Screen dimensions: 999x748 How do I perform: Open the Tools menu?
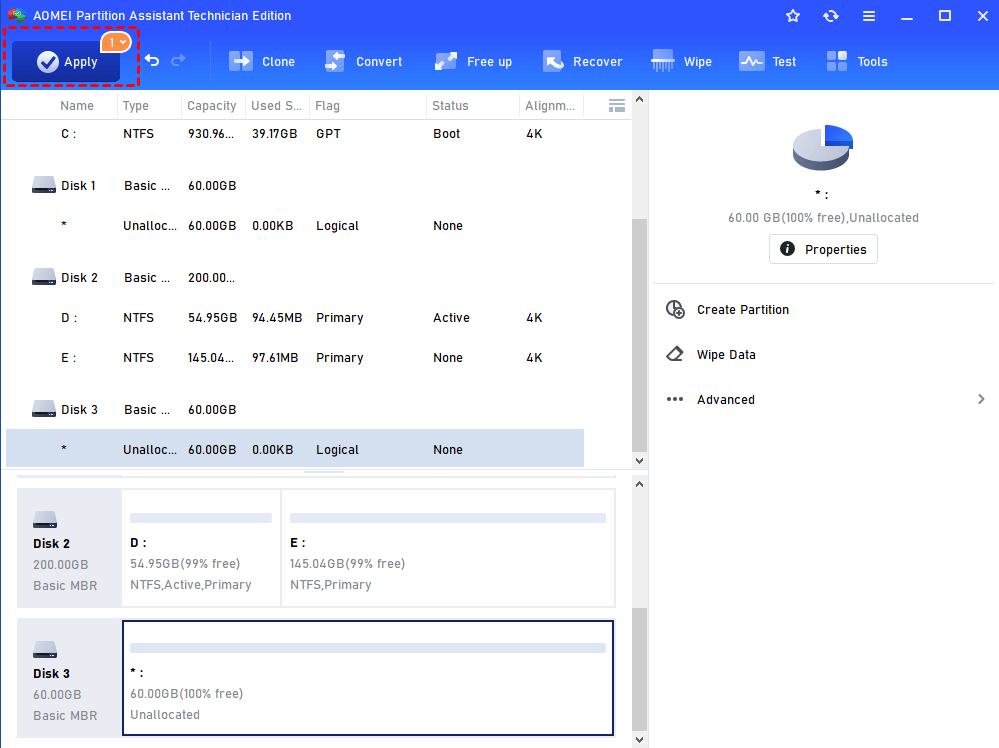point(856,61)
